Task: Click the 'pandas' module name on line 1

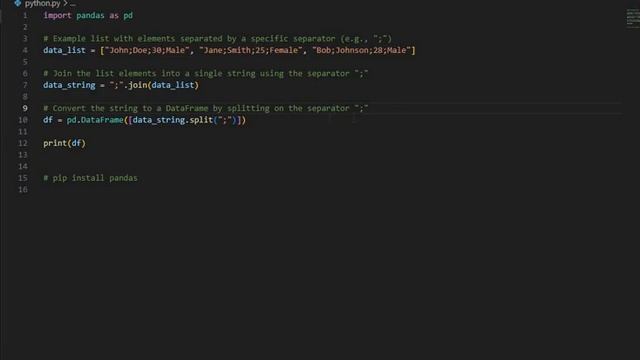Action: [90, 16]
